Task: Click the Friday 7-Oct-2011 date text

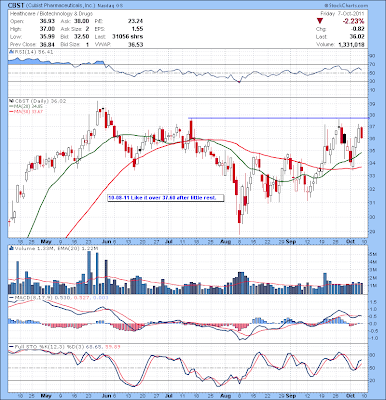Action: [342, 14]
